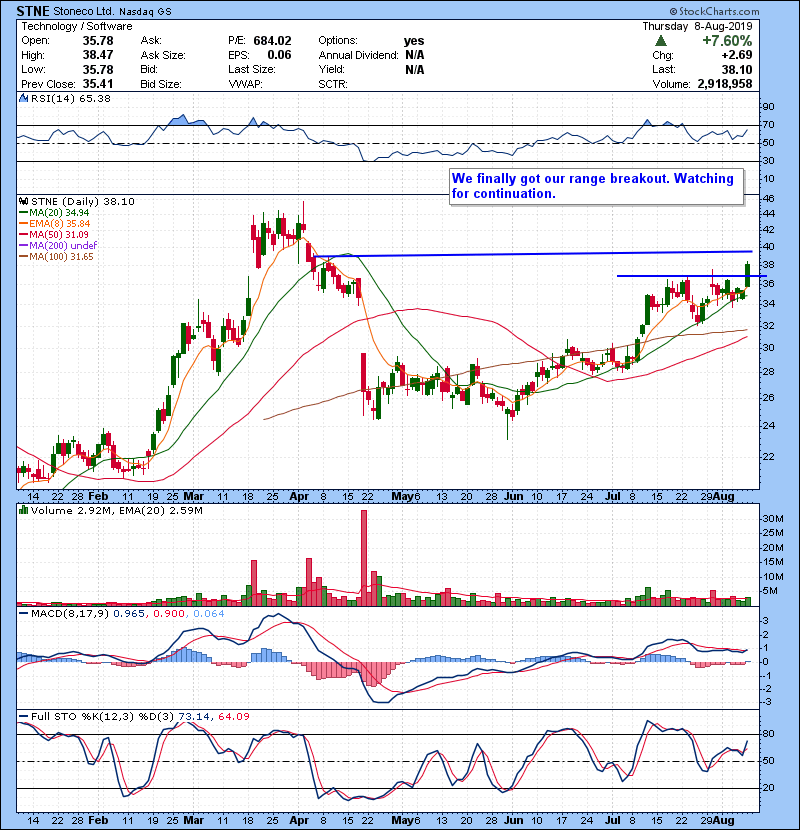The width and height of the screenshot is (800, 830).
Task: Click the Technology / Software sector label
Action: point(77,26)
